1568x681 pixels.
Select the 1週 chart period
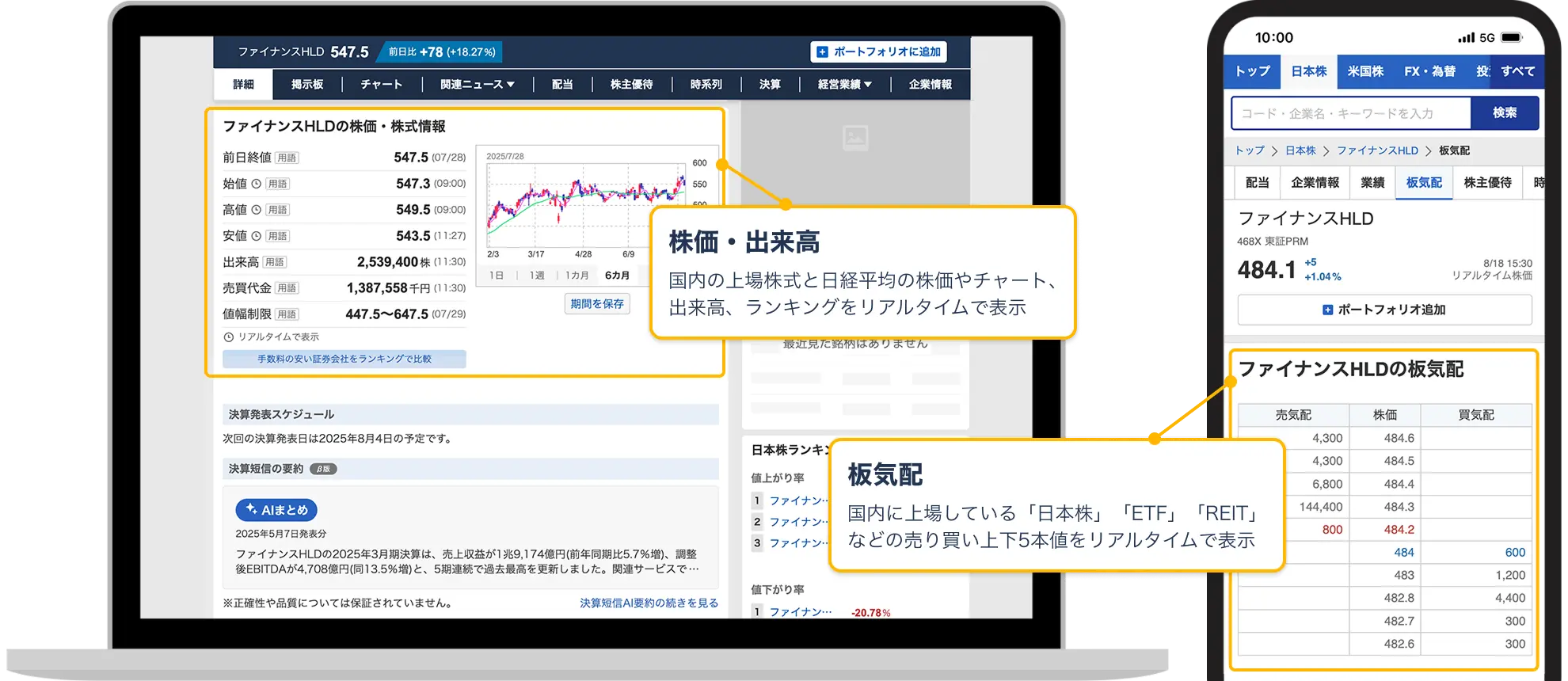click(x=537, y=276)
